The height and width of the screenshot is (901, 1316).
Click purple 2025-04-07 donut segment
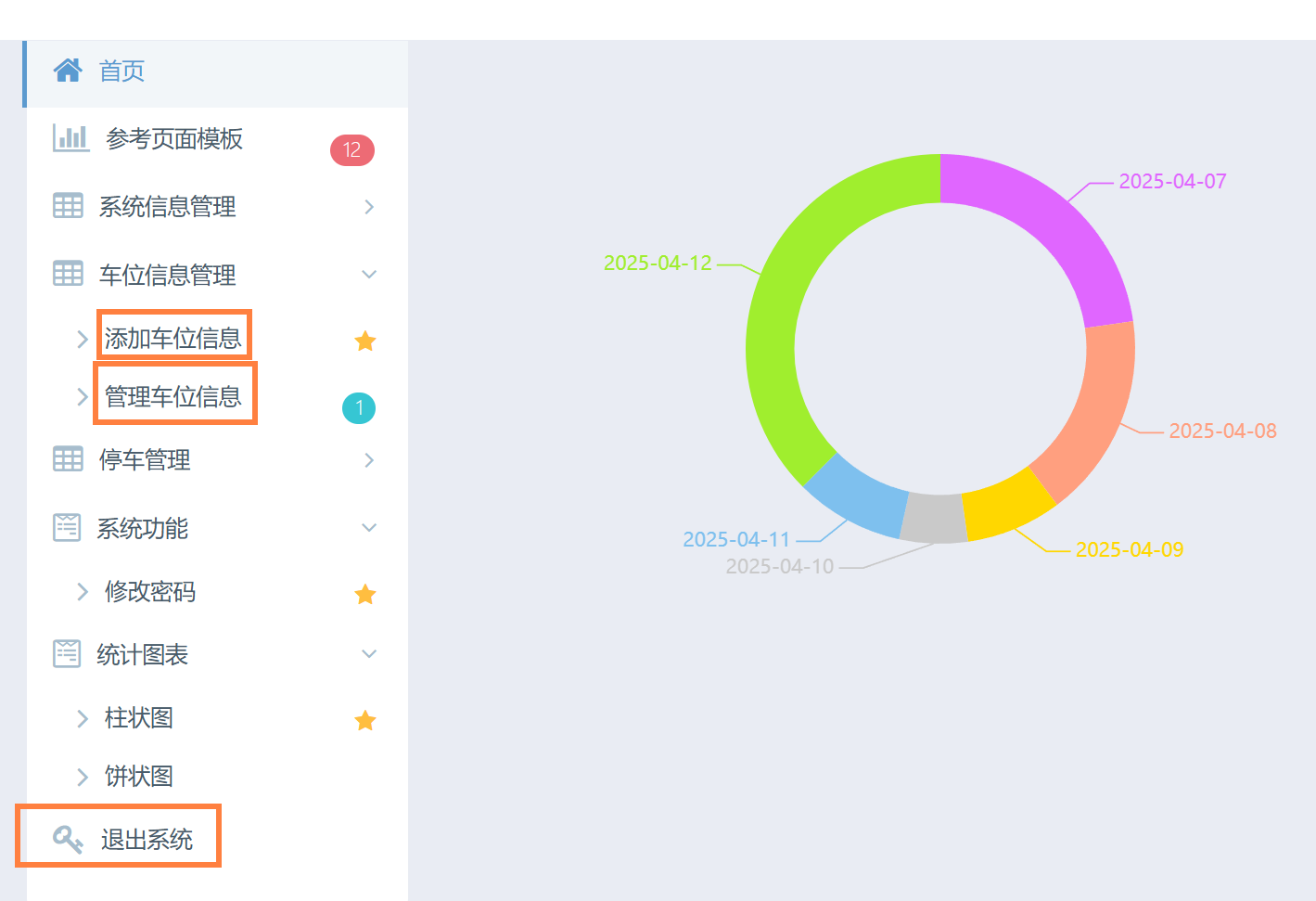tap(1053, 220)
